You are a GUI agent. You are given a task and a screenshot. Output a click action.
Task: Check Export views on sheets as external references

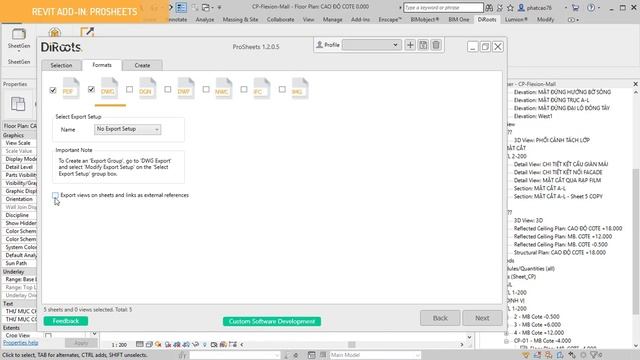click(55, 196)
